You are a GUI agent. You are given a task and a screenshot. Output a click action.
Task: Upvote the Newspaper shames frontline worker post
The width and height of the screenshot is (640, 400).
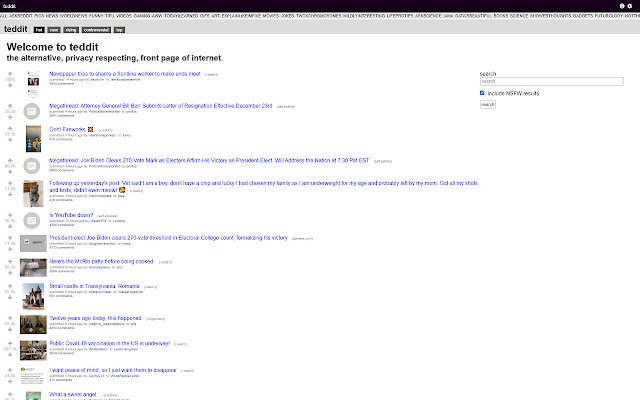click(10, 74)
